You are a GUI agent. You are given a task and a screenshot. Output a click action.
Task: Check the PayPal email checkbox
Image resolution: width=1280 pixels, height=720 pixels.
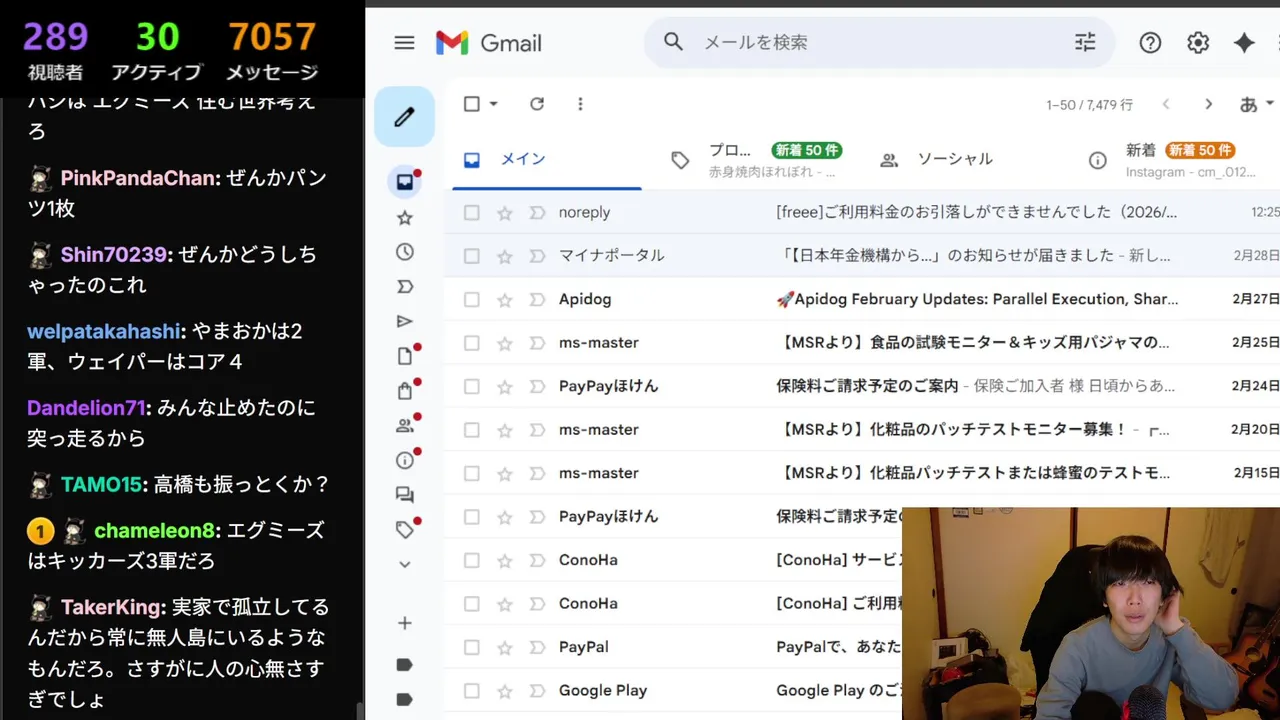coord(472,647)
